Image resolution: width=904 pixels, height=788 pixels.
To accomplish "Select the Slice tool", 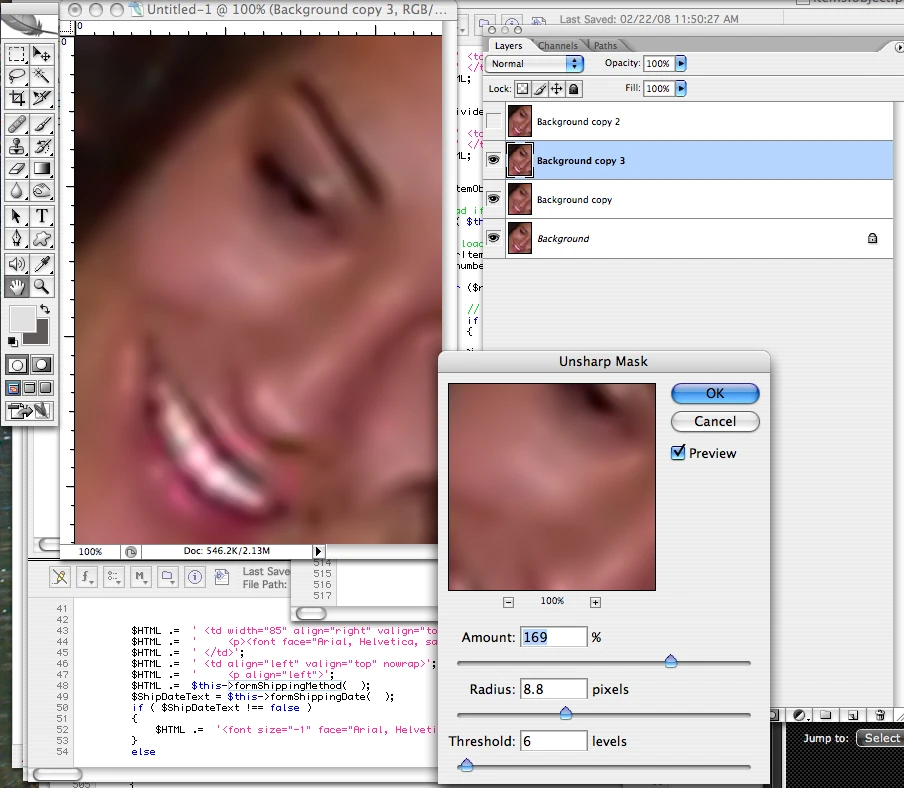I will coord(42,98).
